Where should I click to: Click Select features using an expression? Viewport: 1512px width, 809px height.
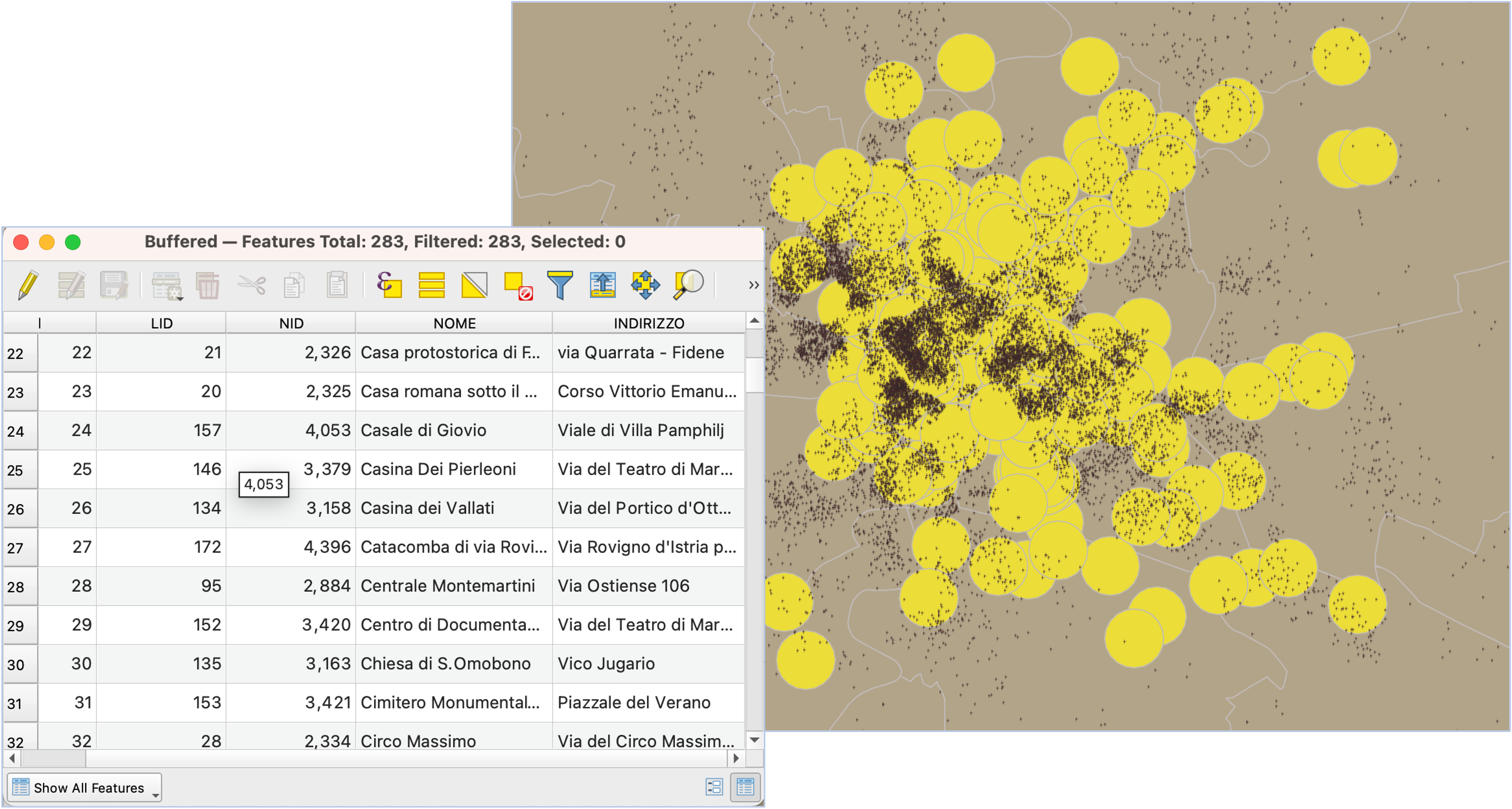tap(389, 285)
